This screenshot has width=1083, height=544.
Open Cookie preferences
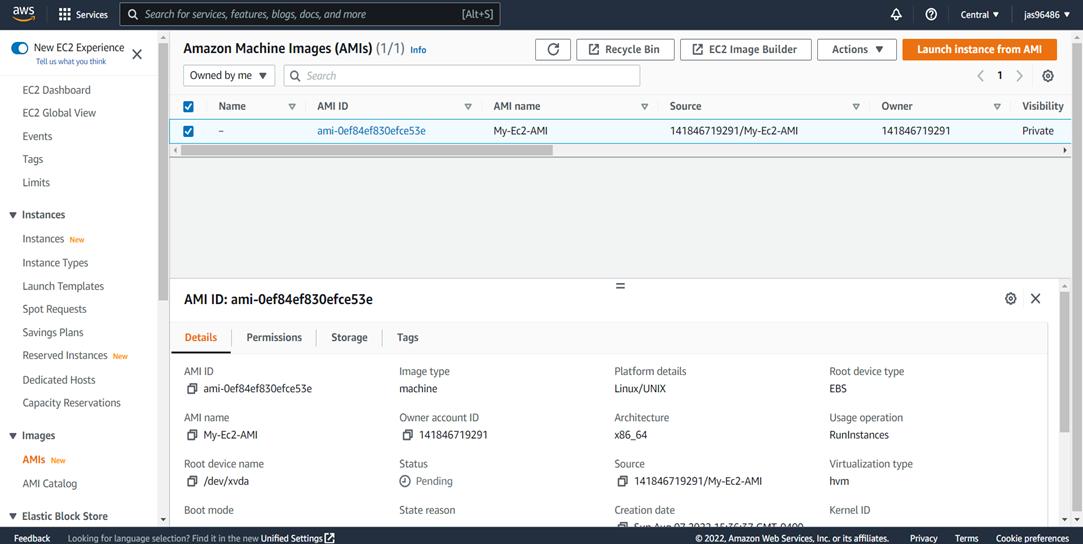(x=1032, y=538)
